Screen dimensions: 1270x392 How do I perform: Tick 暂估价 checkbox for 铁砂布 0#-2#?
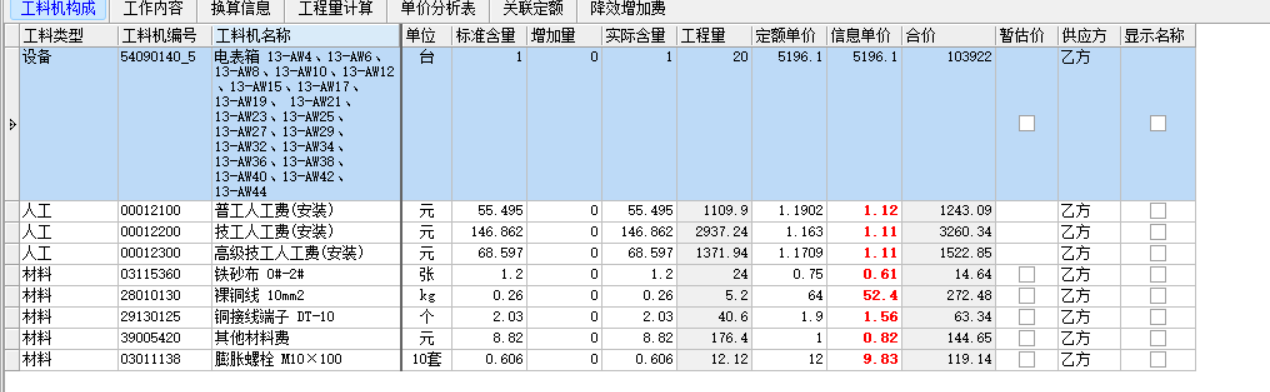click(1026, 274)
